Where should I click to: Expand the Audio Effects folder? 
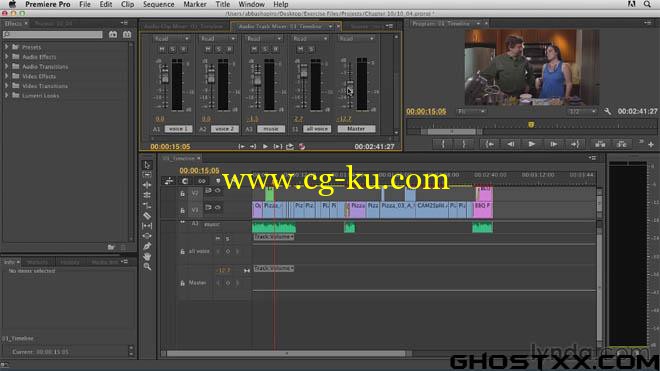6,56
